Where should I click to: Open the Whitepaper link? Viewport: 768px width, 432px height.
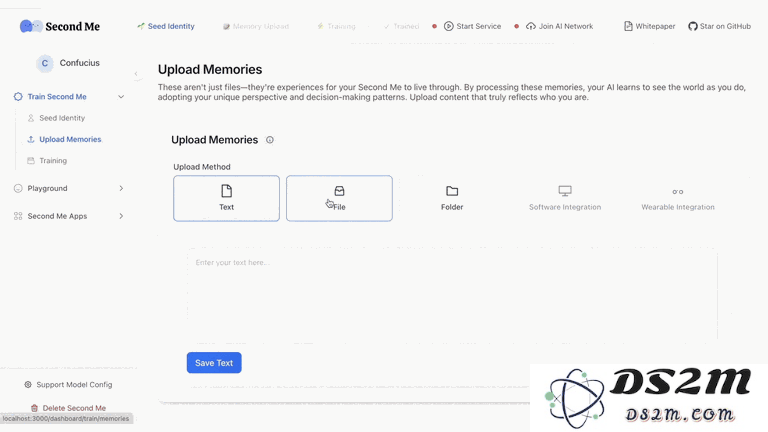point(649,26)
